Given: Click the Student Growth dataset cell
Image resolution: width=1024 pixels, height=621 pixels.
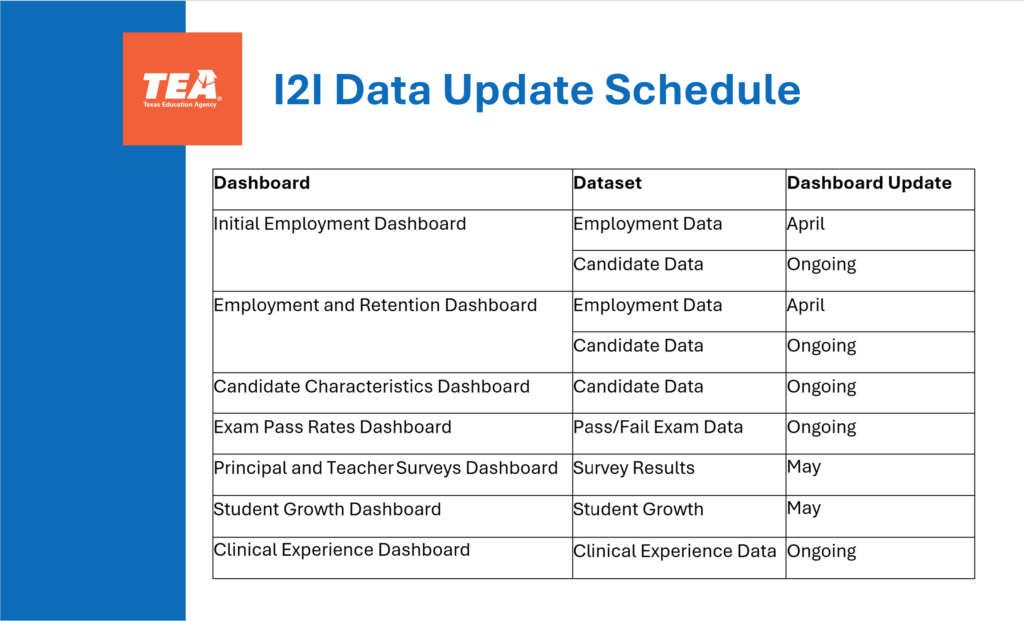Looking at the screenshot, I should pos(638,509).
